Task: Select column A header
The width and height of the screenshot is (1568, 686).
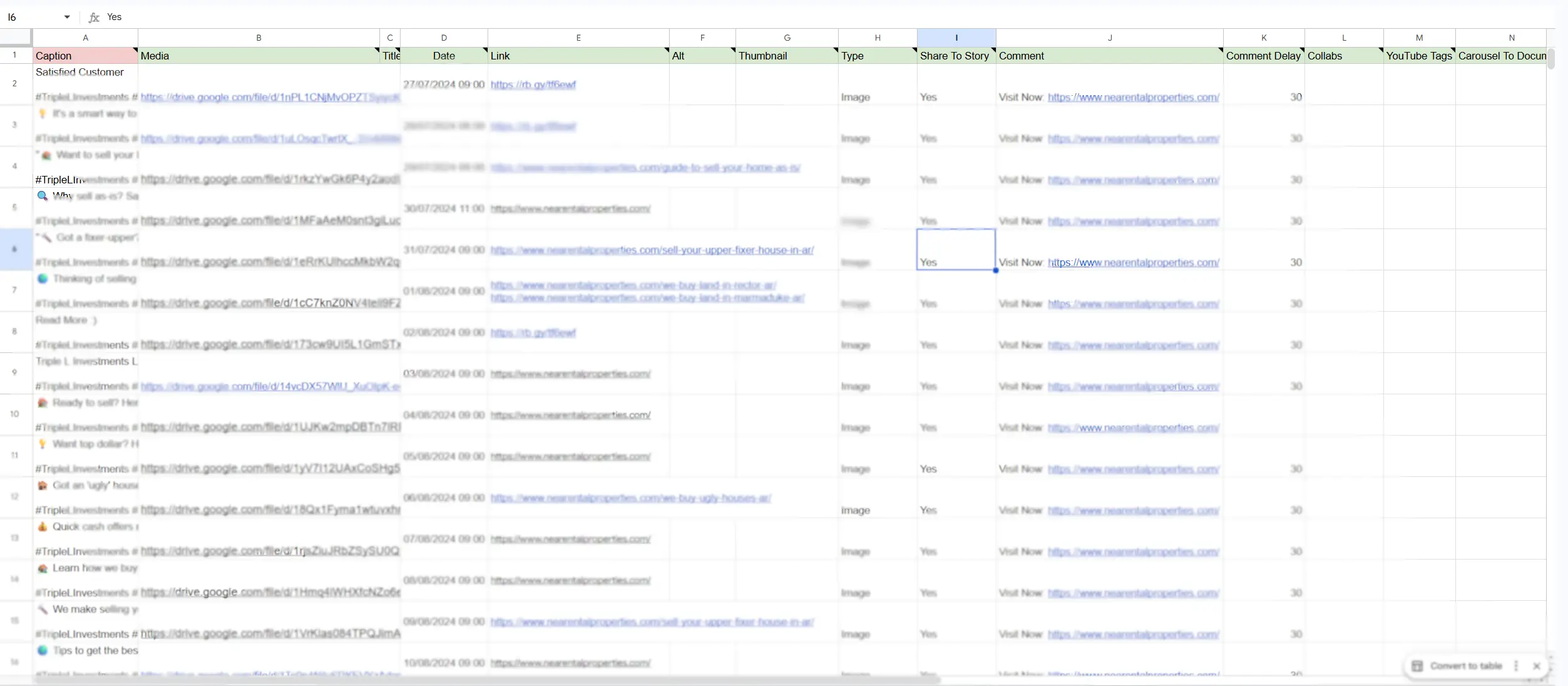Action: pyautogui.click(x=85, y=38)
